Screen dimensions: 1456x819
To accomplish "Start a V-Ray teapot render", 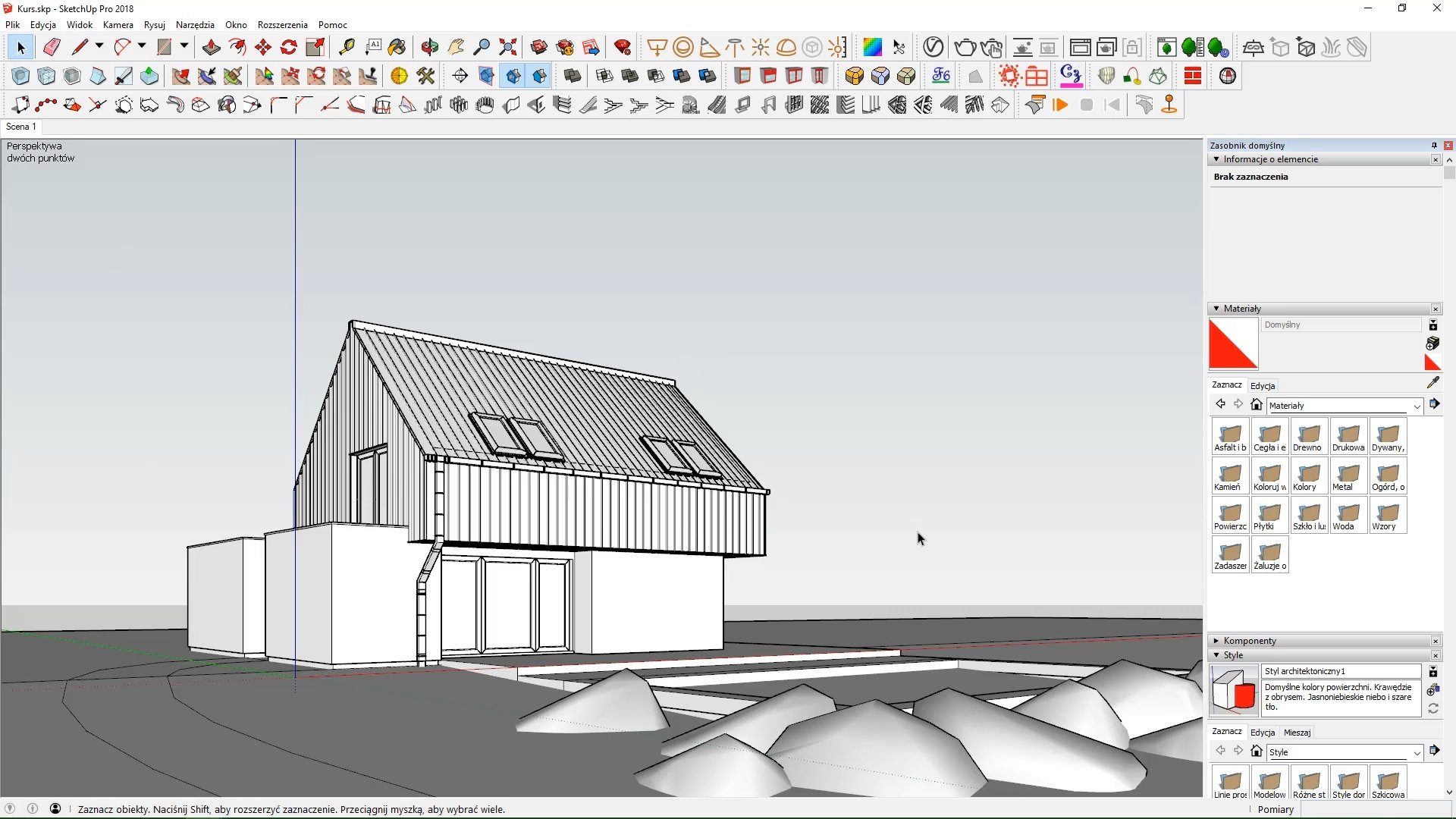I will coord(965,48).
